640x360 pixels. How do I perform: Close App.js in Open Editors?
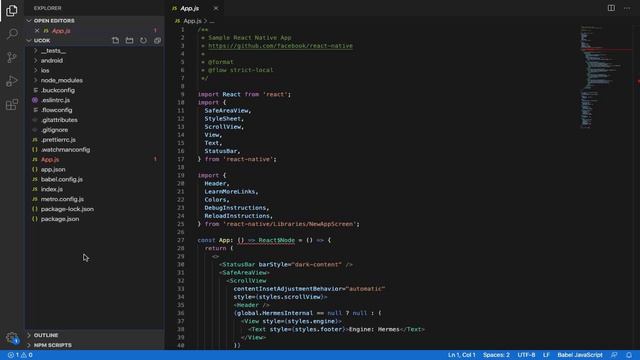pos(37,31)
